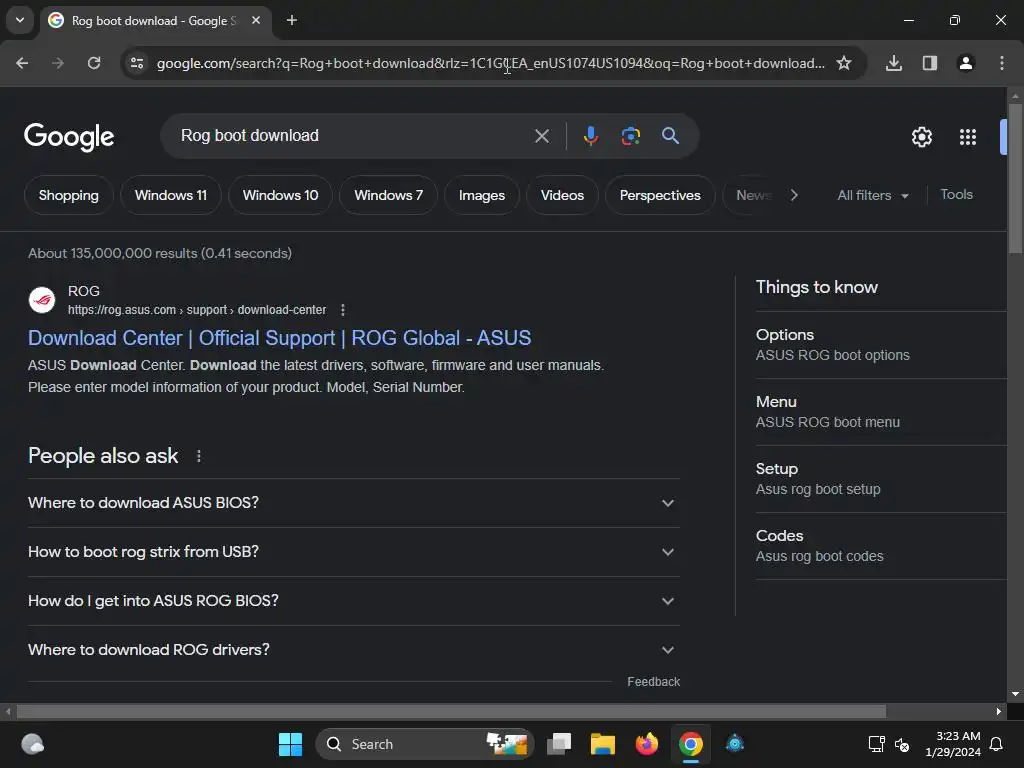
Task: Open Download Center ROG Global result link
Action: tap(280, 338)
